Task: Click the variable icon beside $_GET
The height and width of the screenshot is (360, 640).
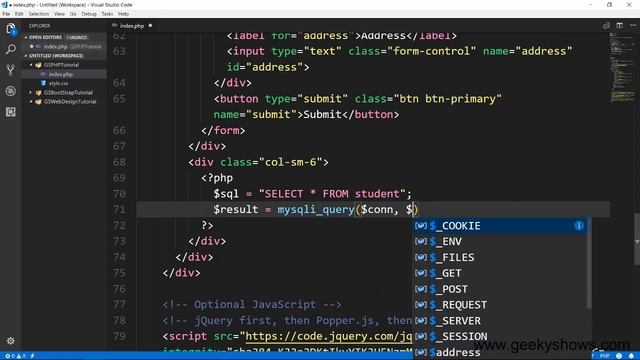Action: tap(420, 273)
